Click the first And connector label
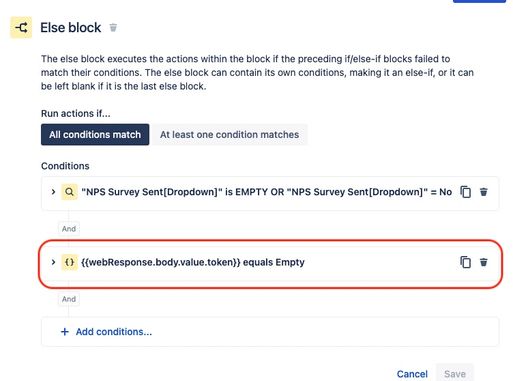 [69, 229]
